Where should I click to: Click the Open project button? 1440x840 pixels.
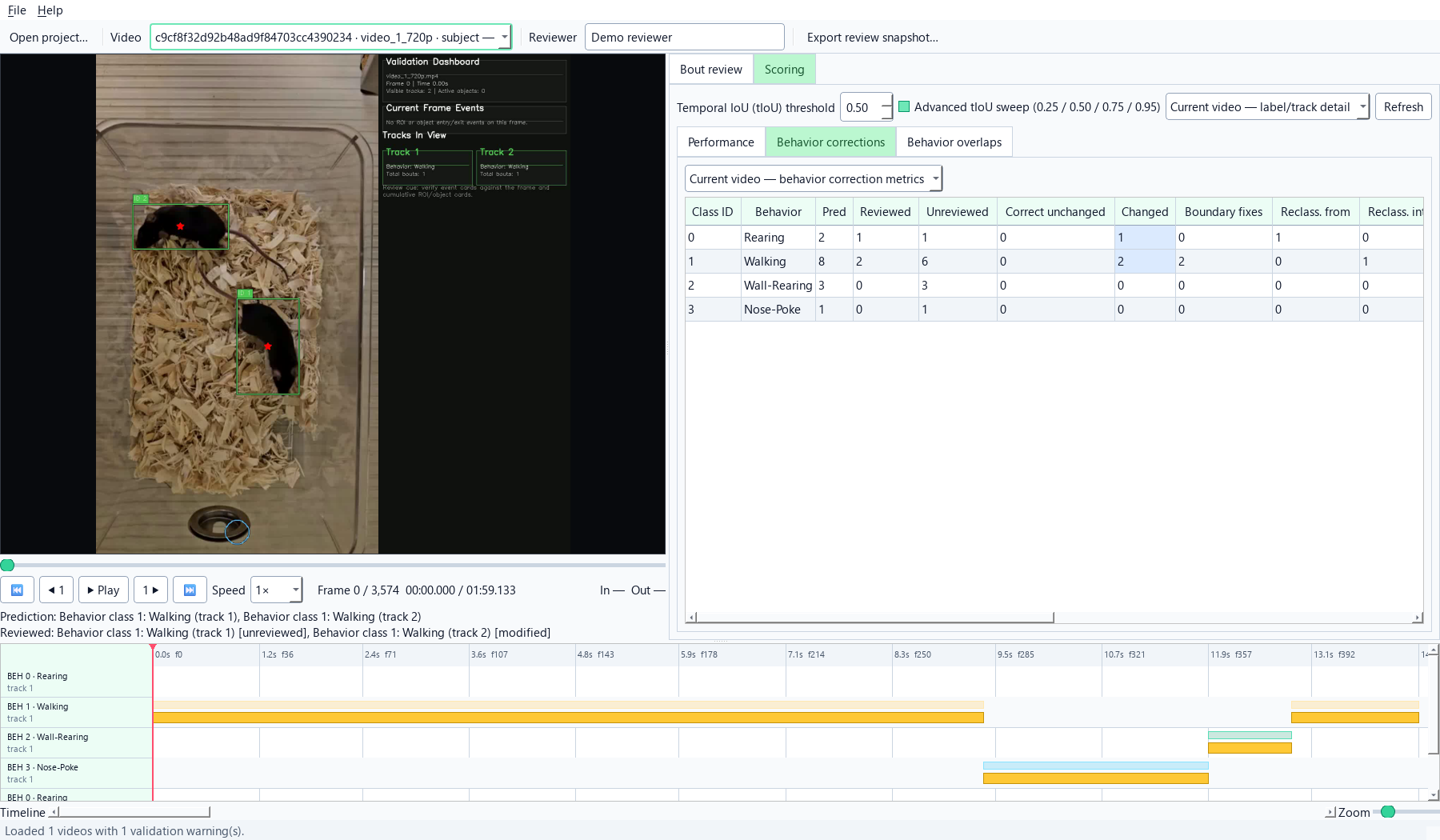(49, 38)
